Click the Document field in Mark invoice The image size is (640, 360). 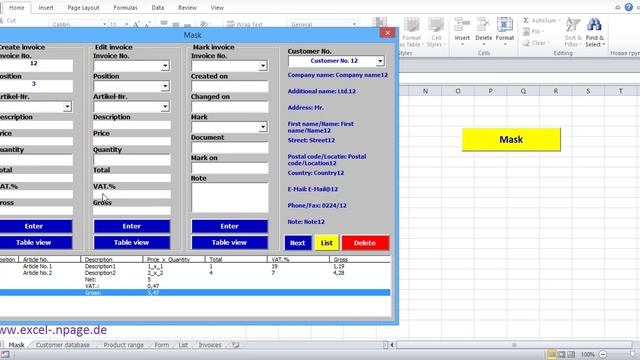click(229, 147)
